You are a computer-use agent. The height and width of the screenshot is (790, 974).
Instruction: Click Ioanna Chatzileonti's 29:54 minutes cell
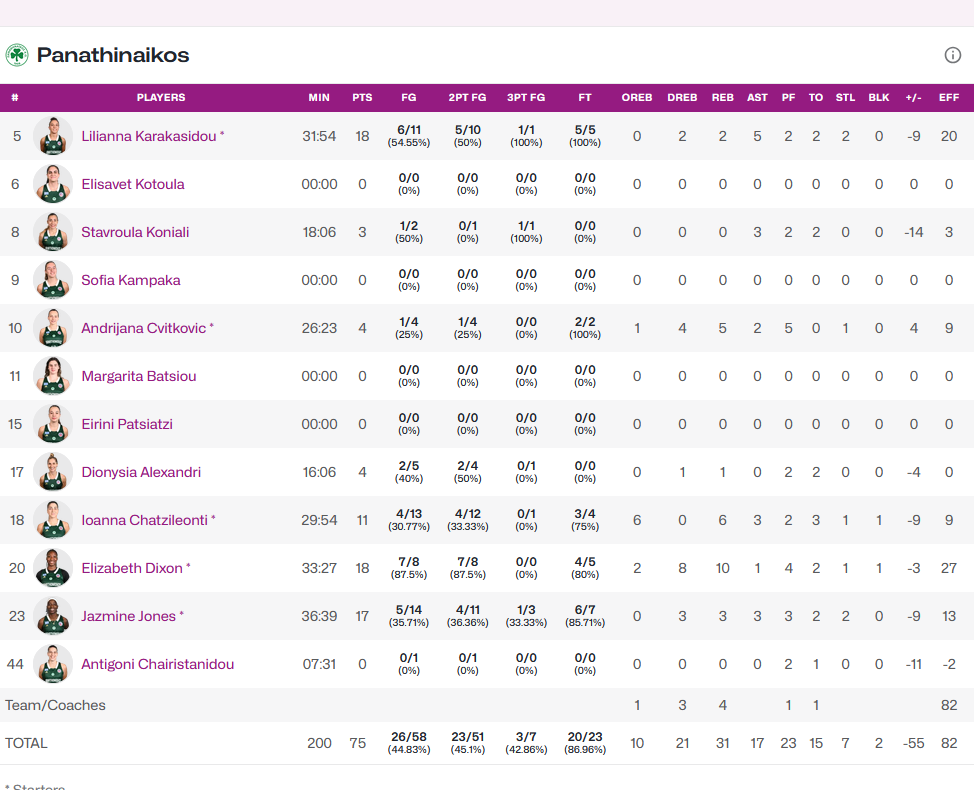tap(319, 520)
